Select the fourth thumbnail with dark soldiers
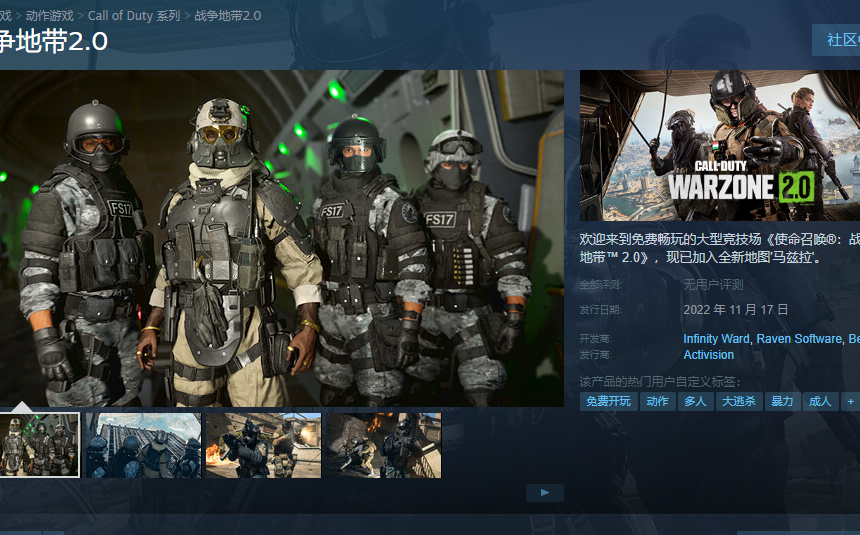The width and height of the screenshot is (860, 535). (x=383, y=445)
